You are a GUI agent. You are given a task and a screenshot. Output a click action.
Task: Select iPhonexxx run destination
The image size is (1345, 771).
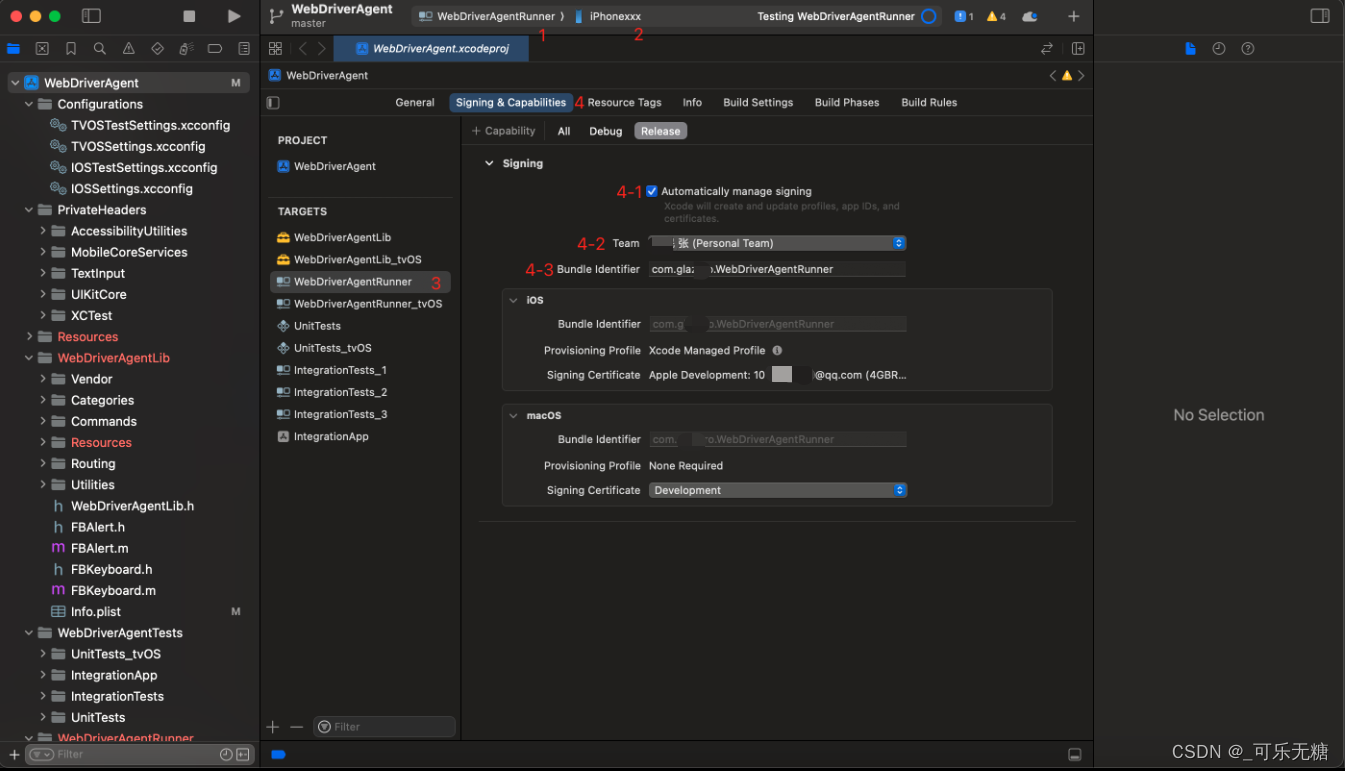click(608, 16)
